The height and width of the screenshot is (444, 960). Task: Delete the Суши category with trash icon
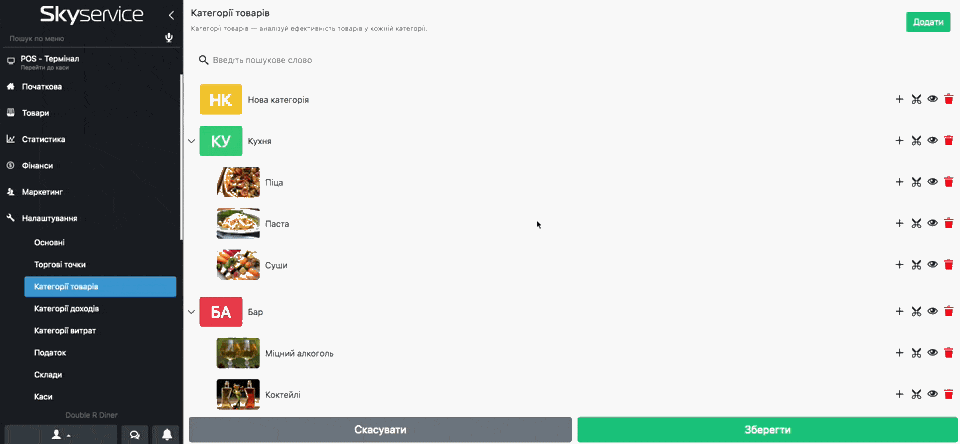[949, 265]
